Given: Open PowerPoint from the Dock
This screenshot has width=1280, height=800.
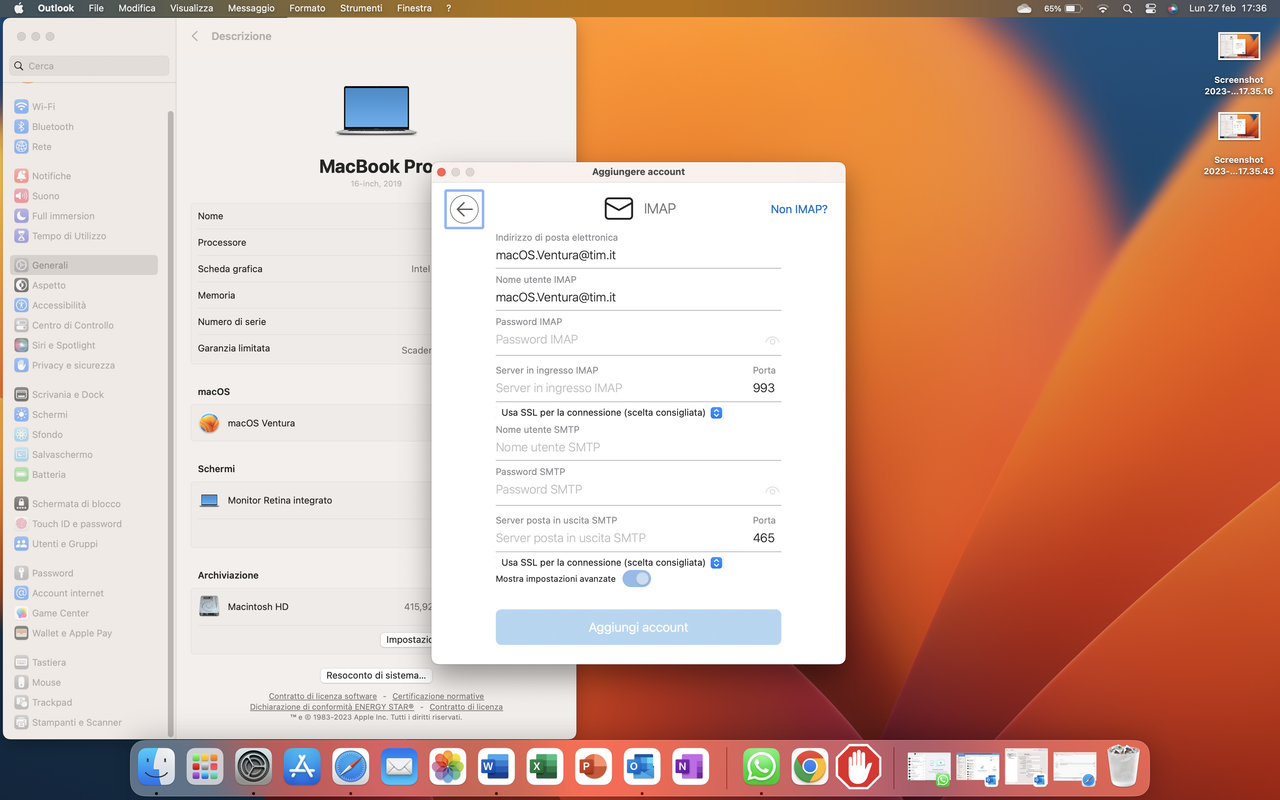Looking at the screenshot, I should coord(594,767).
